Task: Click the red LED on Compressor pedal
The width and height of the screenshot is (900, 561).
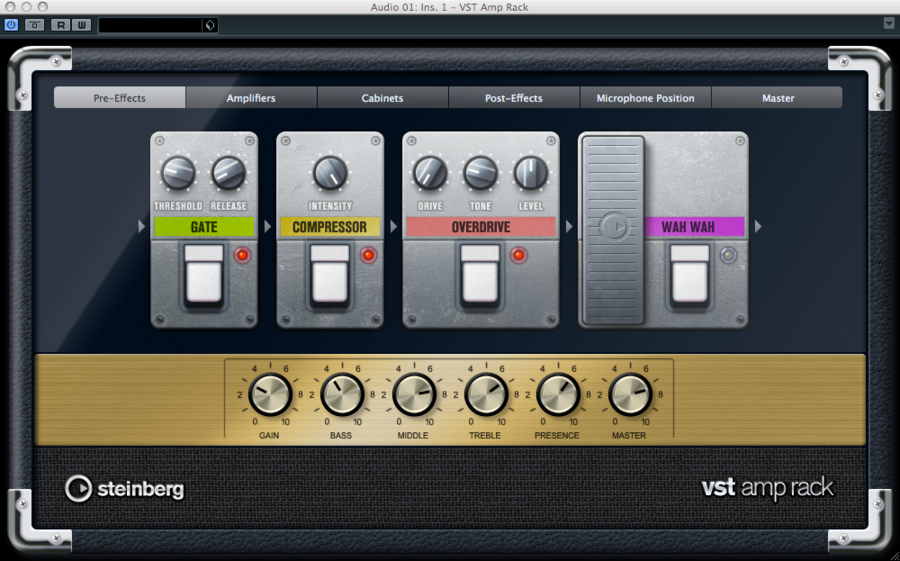Action: (x=368, y=255)
